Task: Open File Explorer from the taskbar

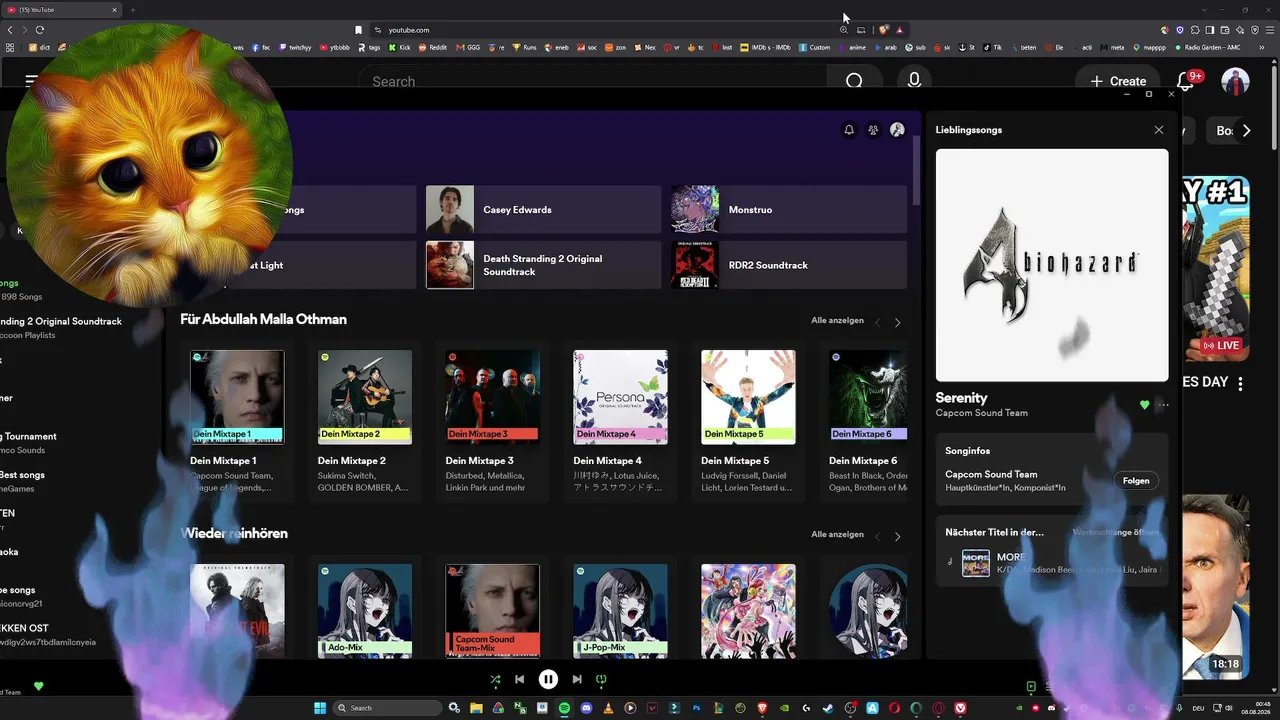Action: [x=476, y=708]
